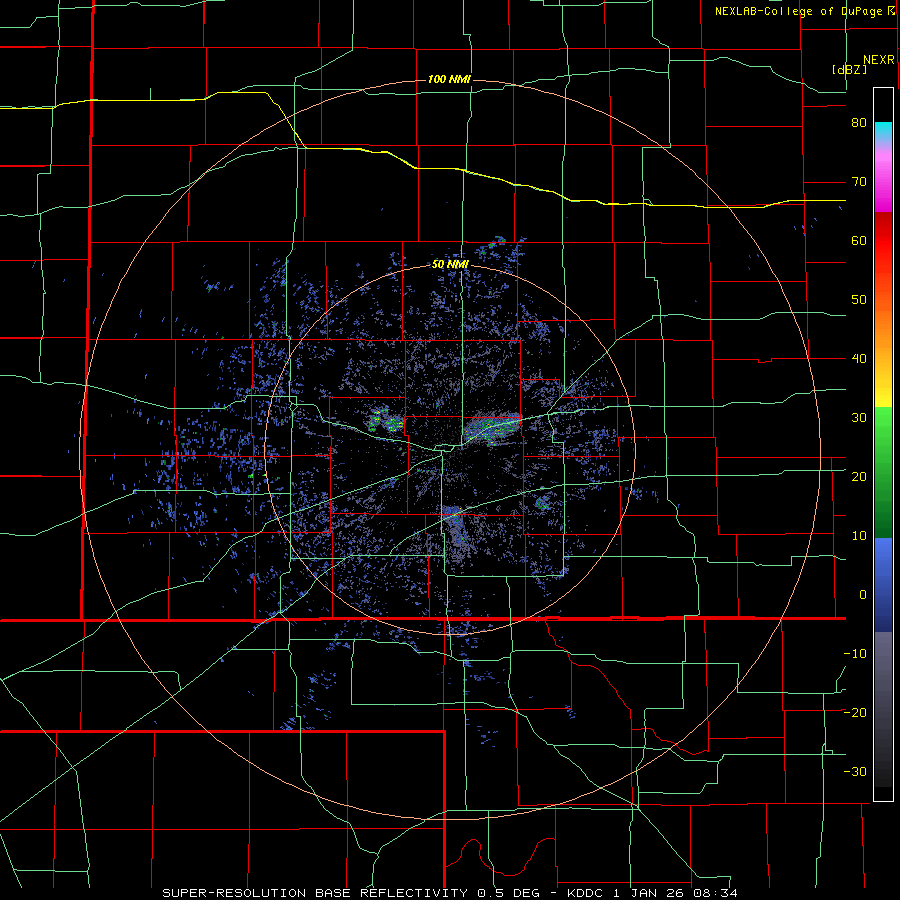Click the SUPER-RESOLUTION BASE REFLECTIVITY caption text
The image size is (900, 900).
click(x=314, y=893)
